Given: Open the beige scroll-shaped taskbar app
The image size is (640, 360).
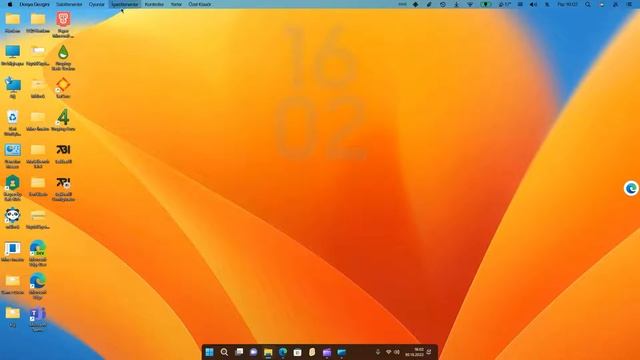Looking at the screenshot, I should click(312, 352).
